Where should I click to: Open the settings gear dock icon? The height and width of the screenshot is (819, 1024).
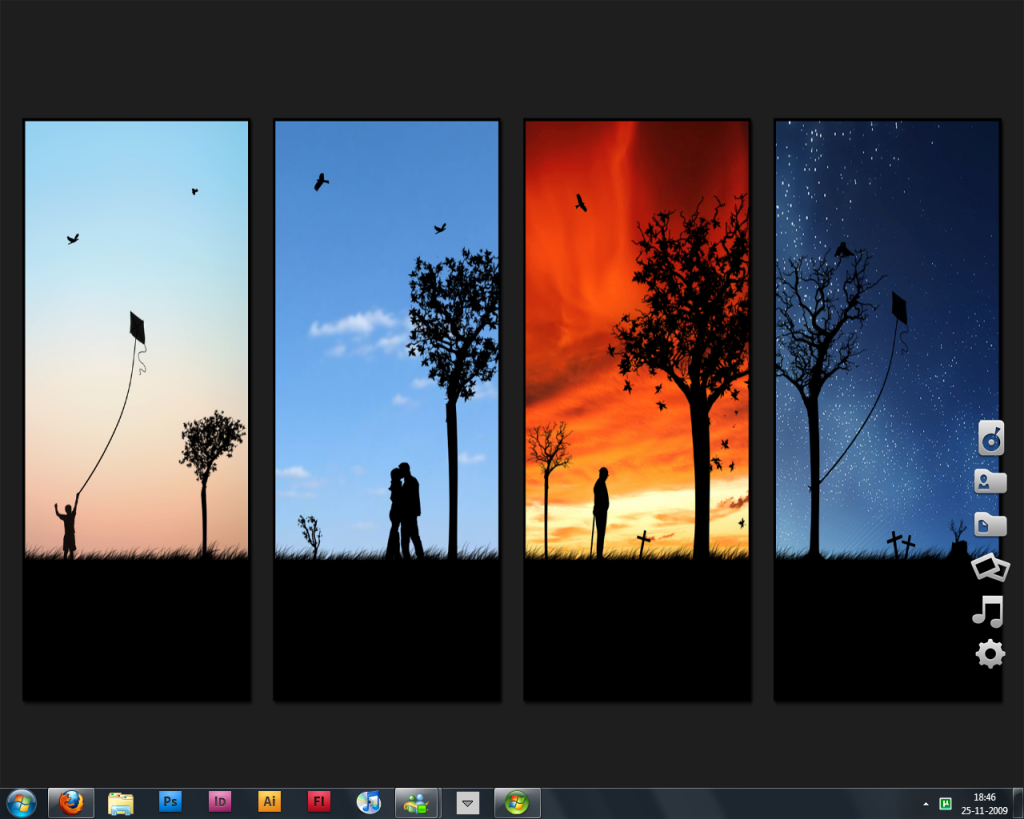point(990,654)
